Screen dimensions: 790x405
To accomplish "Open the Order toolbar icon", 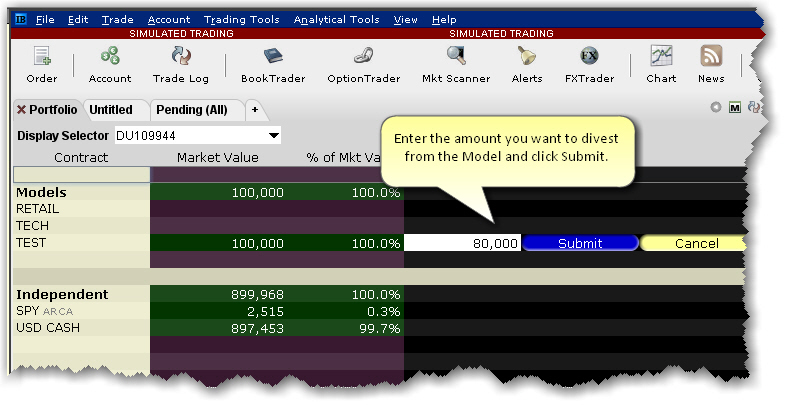I will click(41, 64).
